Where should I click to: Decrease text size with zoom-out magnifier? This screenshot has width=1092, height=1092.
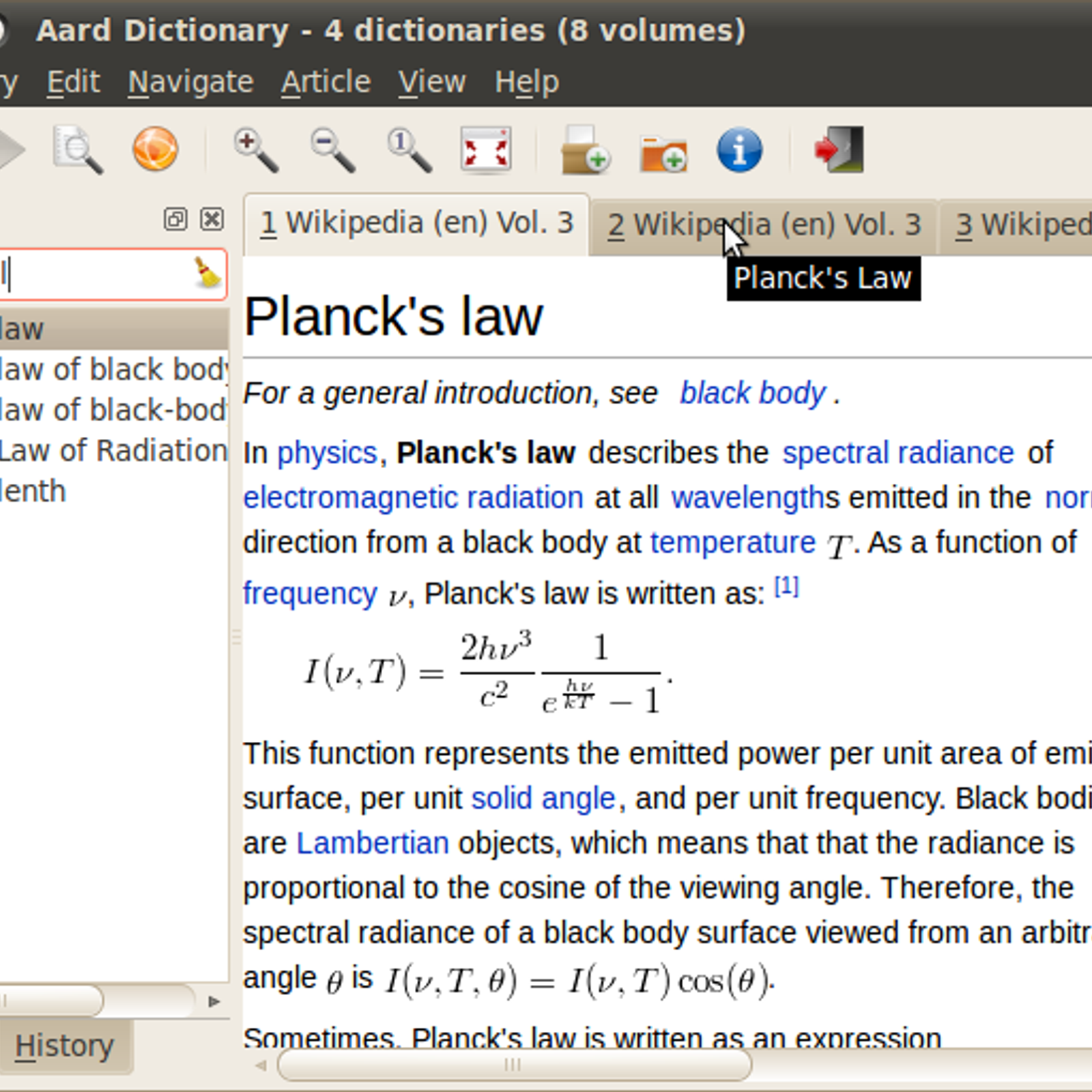pyautogui.click(x=332, y=149)
